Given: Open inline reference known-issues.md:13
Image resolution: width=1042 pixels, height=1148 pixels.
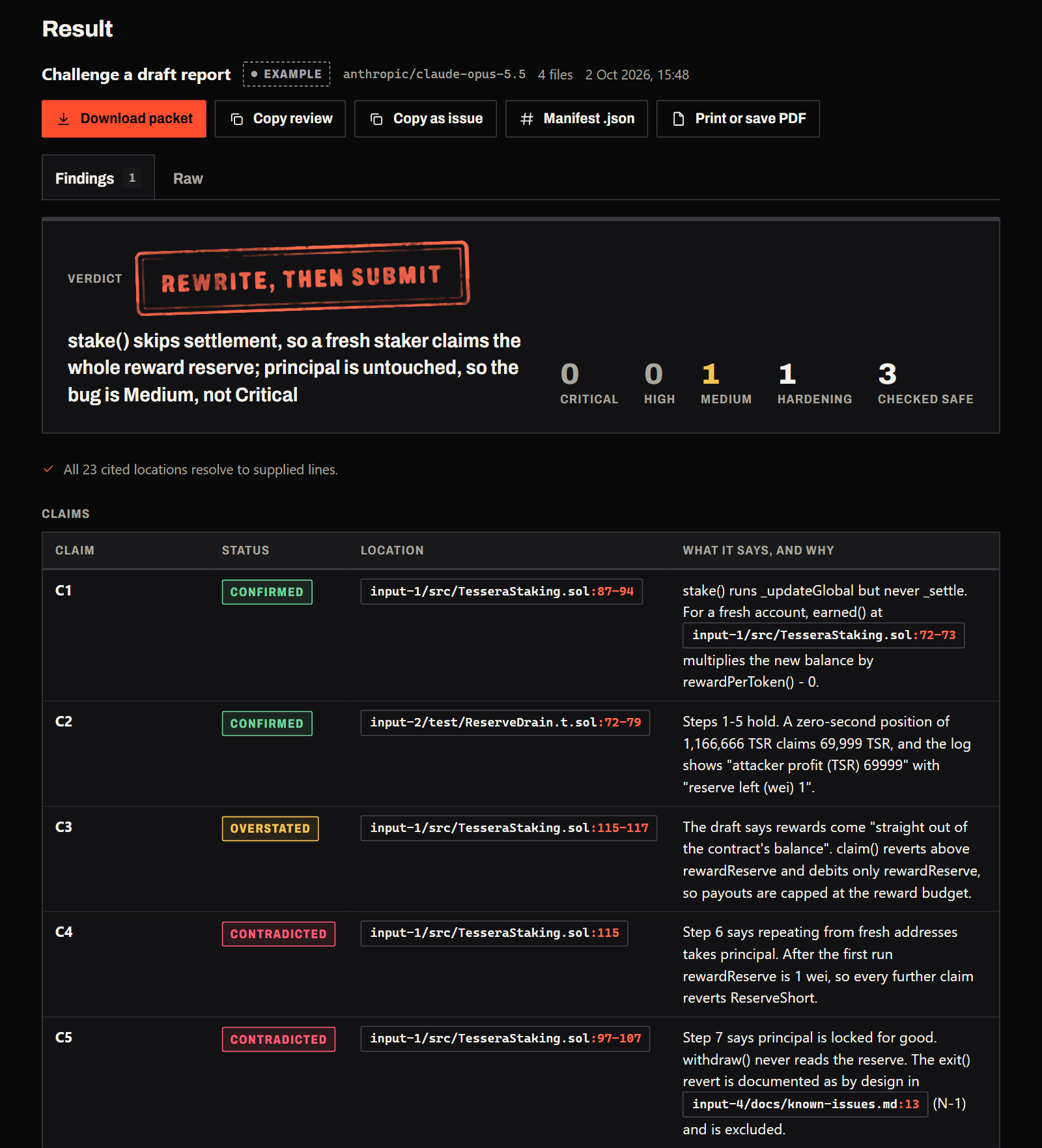Looking at the screenshot, I should tap(805, 1104).
